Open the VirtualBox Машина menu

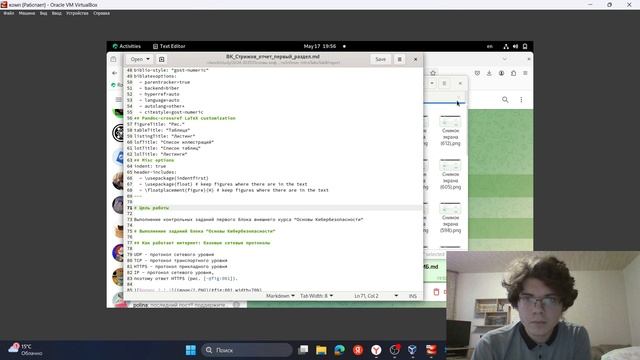[27, 13]
